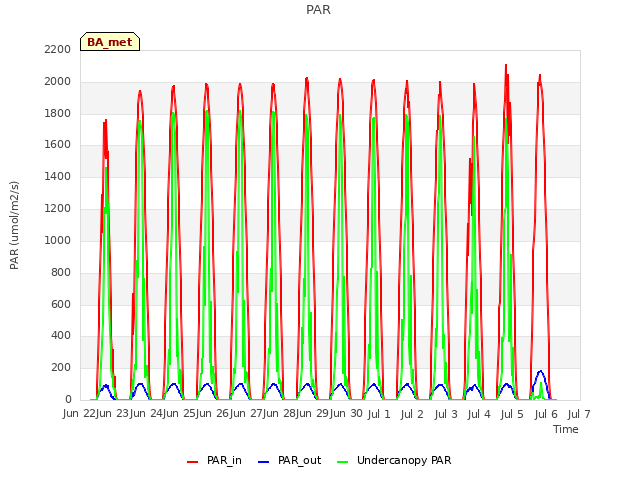Click the Jul 4 x-axis label
Viewport: 640px width, 480px height.
(479, 414)
